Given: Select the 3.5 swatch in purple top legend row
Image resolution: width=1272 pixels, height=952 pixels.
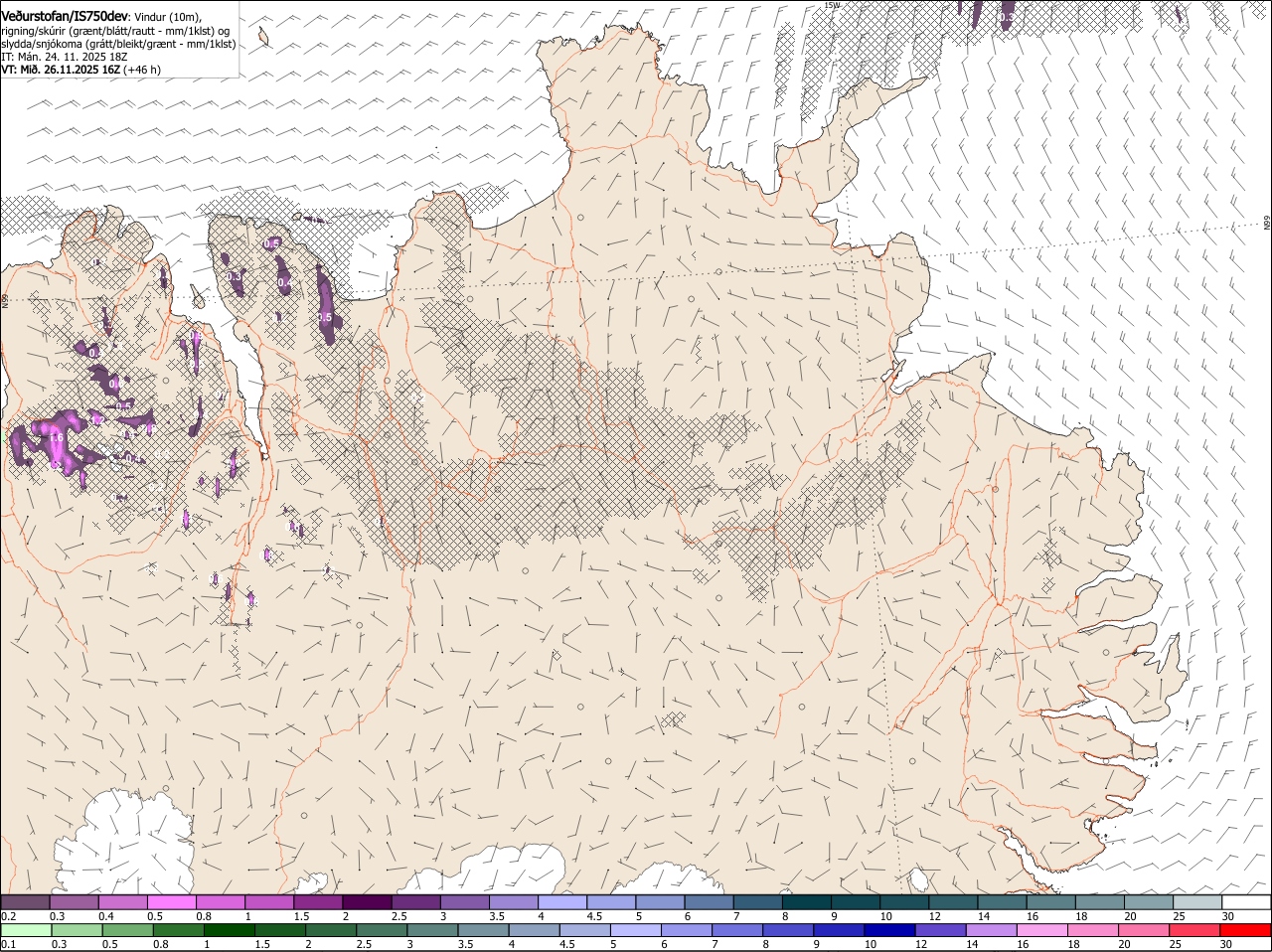Looking at the screenshot, I should 514,901.
